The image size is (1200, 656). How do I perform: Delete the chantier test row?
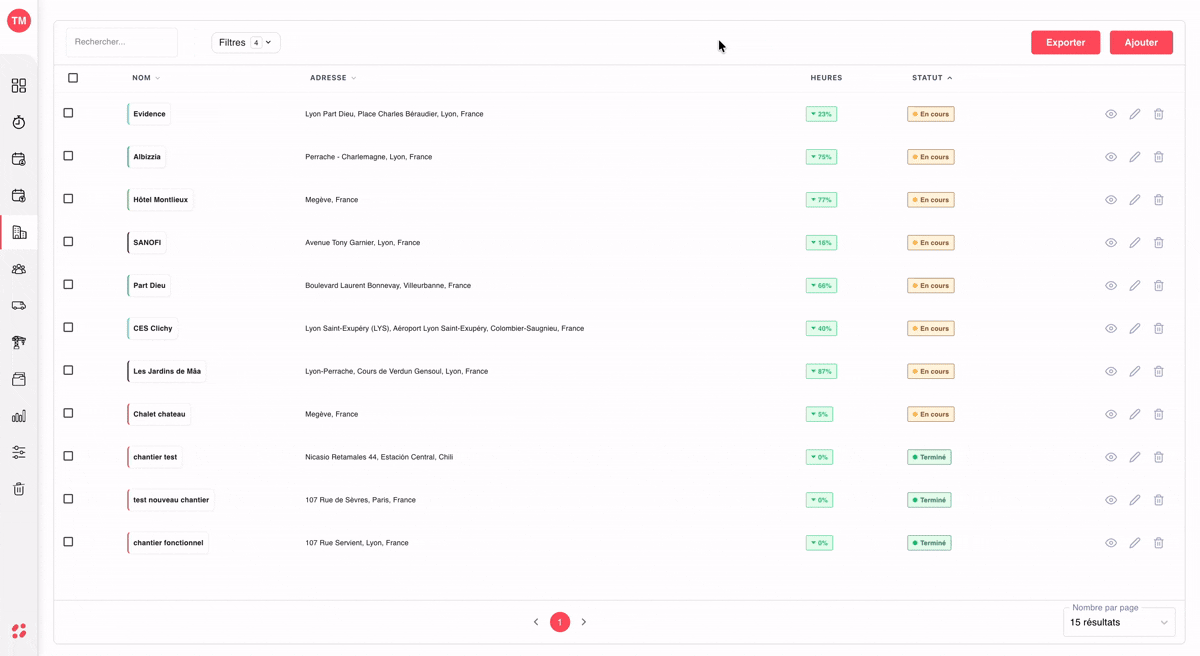(1159, 457)
